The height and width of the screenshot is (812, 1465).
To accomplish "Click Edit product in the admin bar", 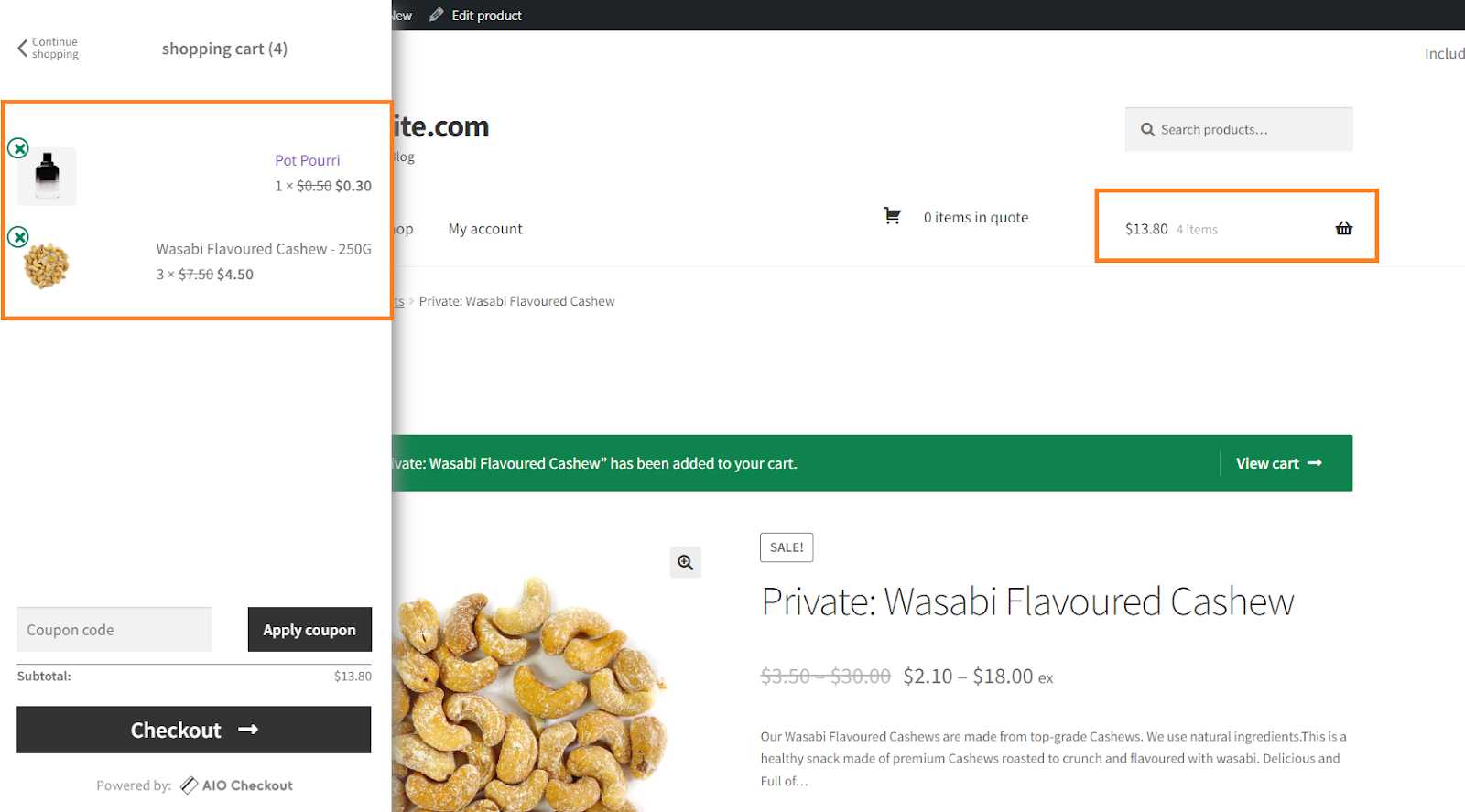I will coord(486,16).
